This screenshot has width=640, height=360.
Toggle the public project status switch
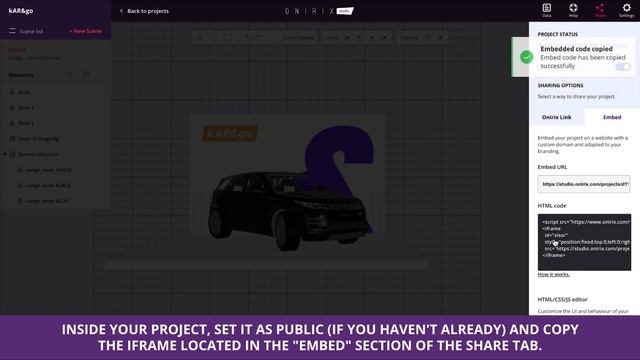[623, 67]
